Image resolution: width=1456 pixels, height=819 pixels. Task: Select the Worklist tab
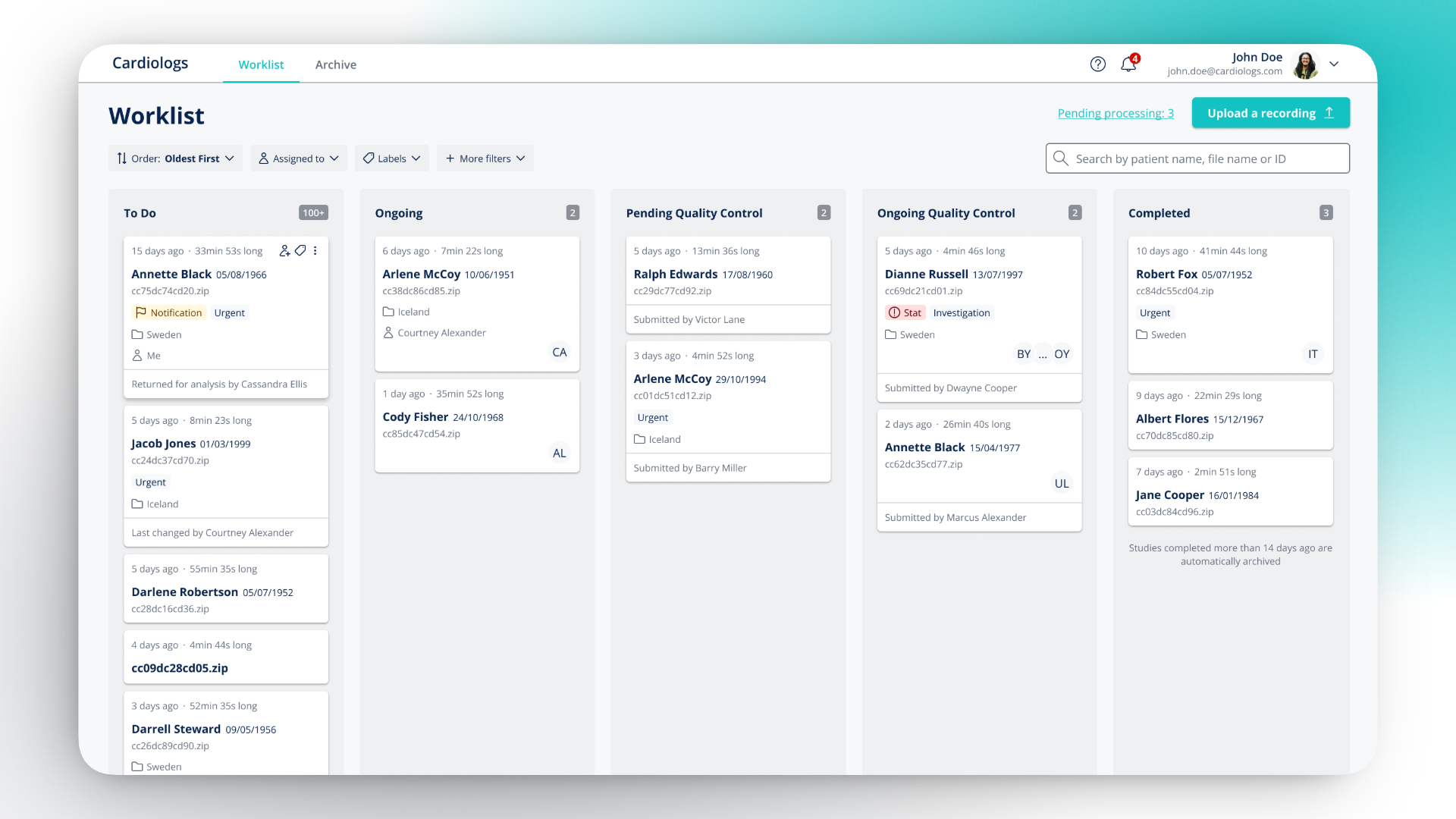tap(261, 64)
